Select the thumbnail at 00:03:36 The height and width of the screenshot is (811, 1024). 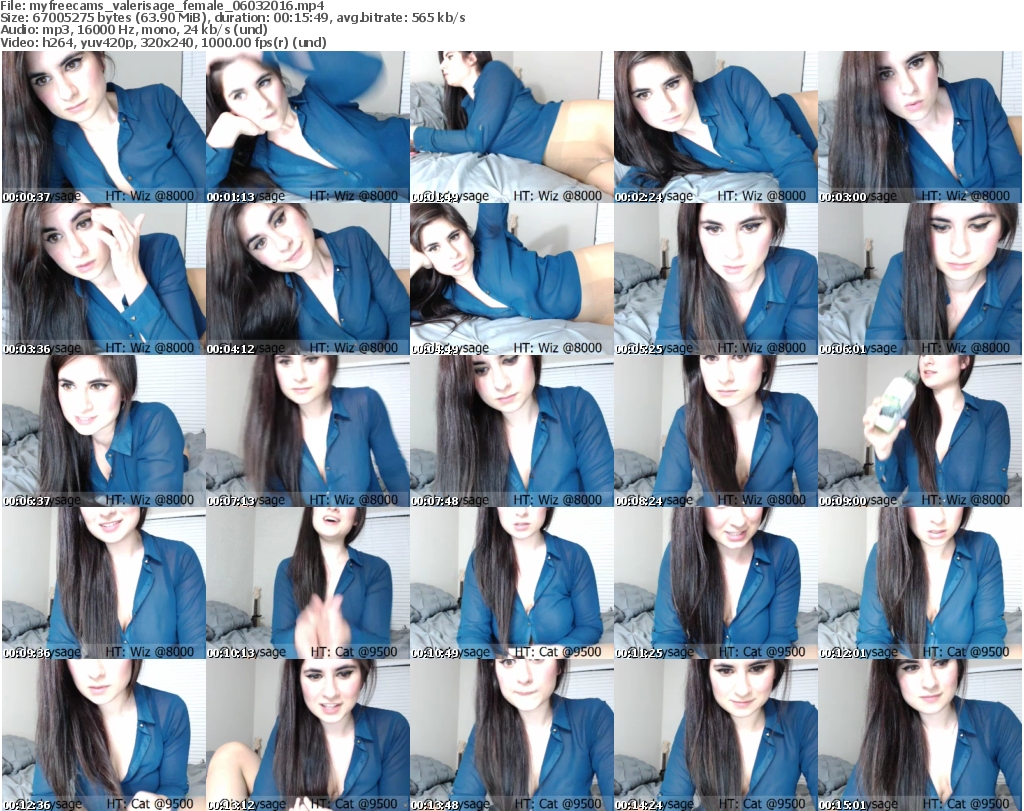tap(103, 279)
